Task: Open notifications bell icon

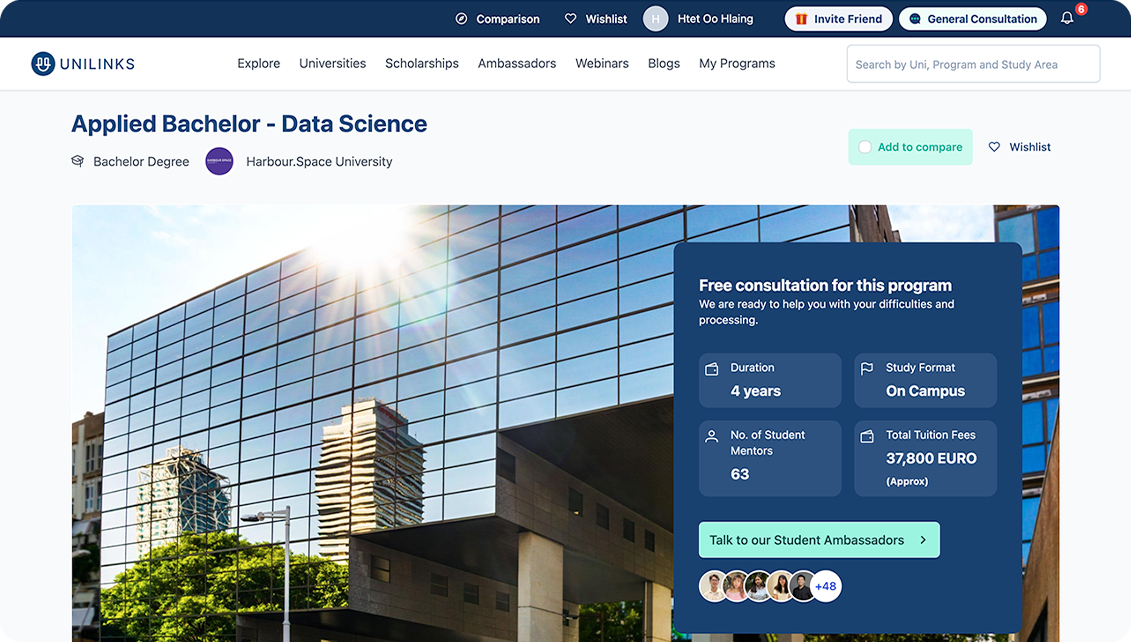Action: click(x=1067, y=19)
